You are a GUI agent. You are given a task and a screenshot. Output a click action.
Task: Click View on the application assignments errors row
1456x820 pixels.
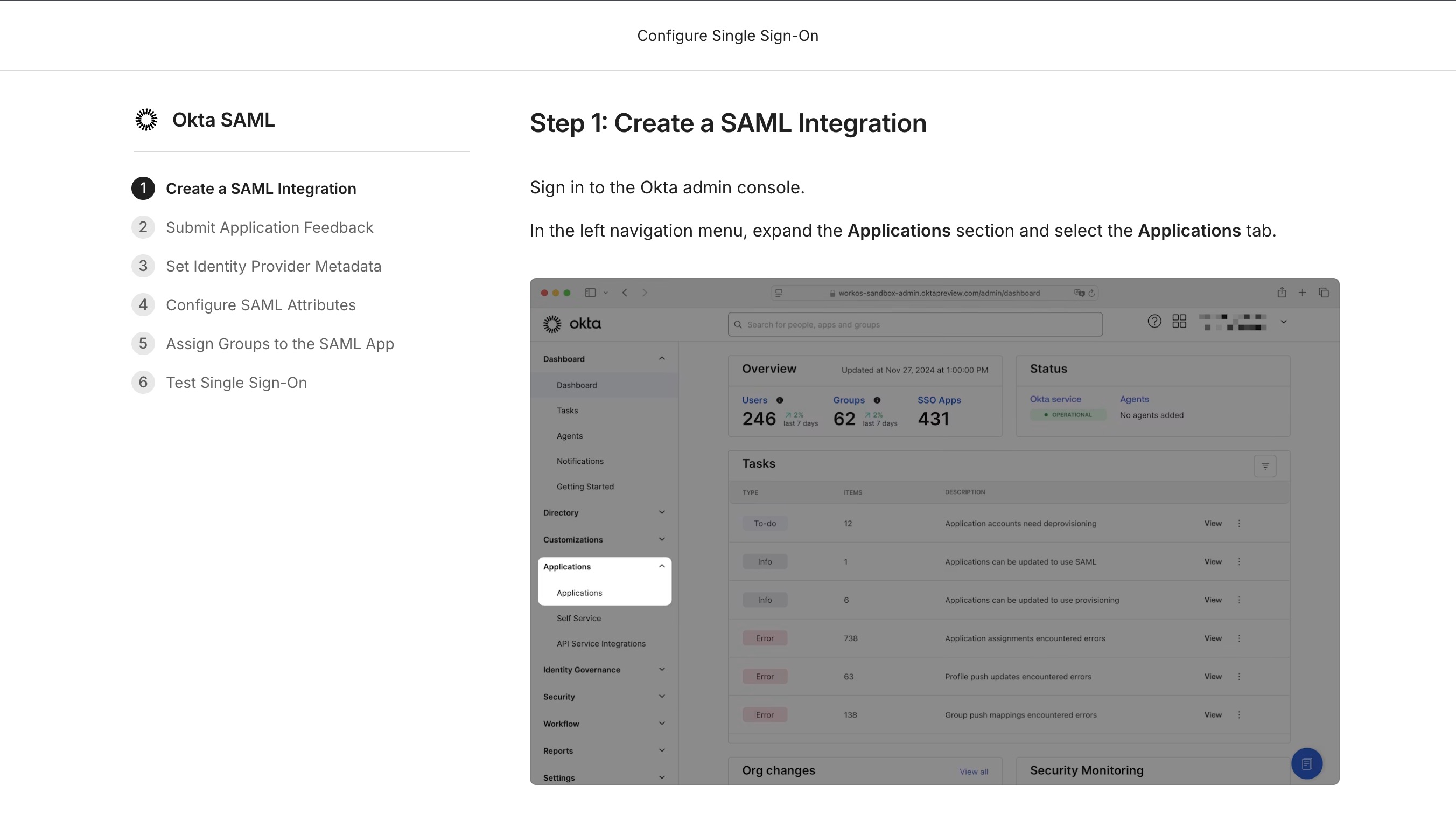(1213, 638)
